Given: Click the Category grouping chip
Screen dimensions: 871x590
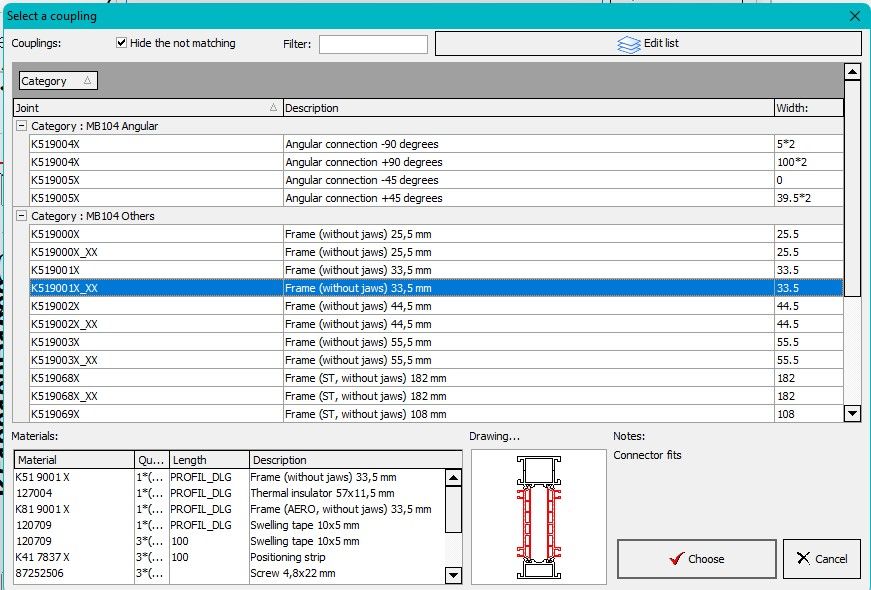Looking at the screenshot, I should (58, 81).
